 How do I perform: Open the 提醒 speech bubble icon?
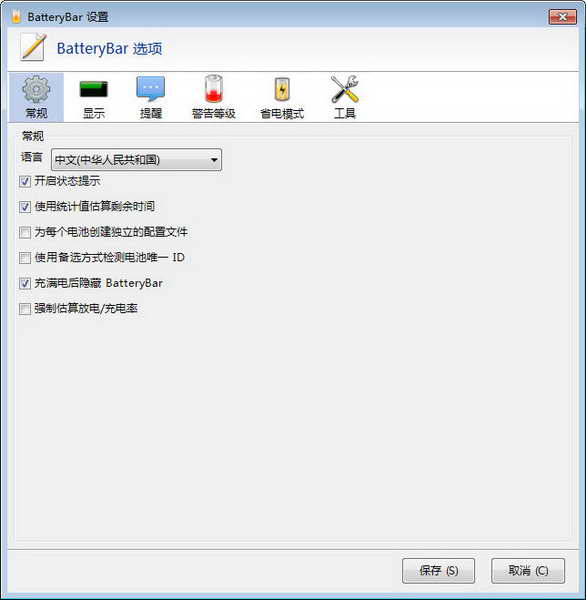pyautogui.click(x=151, y=88)
